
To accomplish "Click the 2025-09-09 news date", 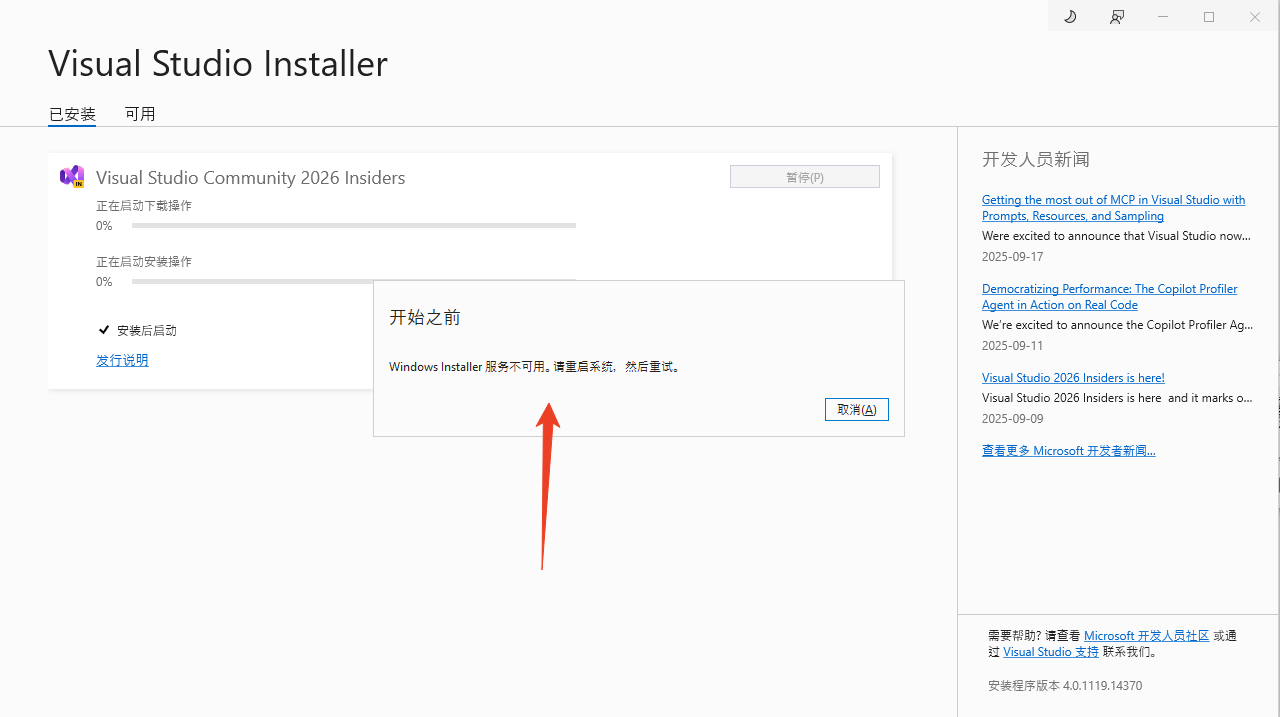I will 1013,419.
